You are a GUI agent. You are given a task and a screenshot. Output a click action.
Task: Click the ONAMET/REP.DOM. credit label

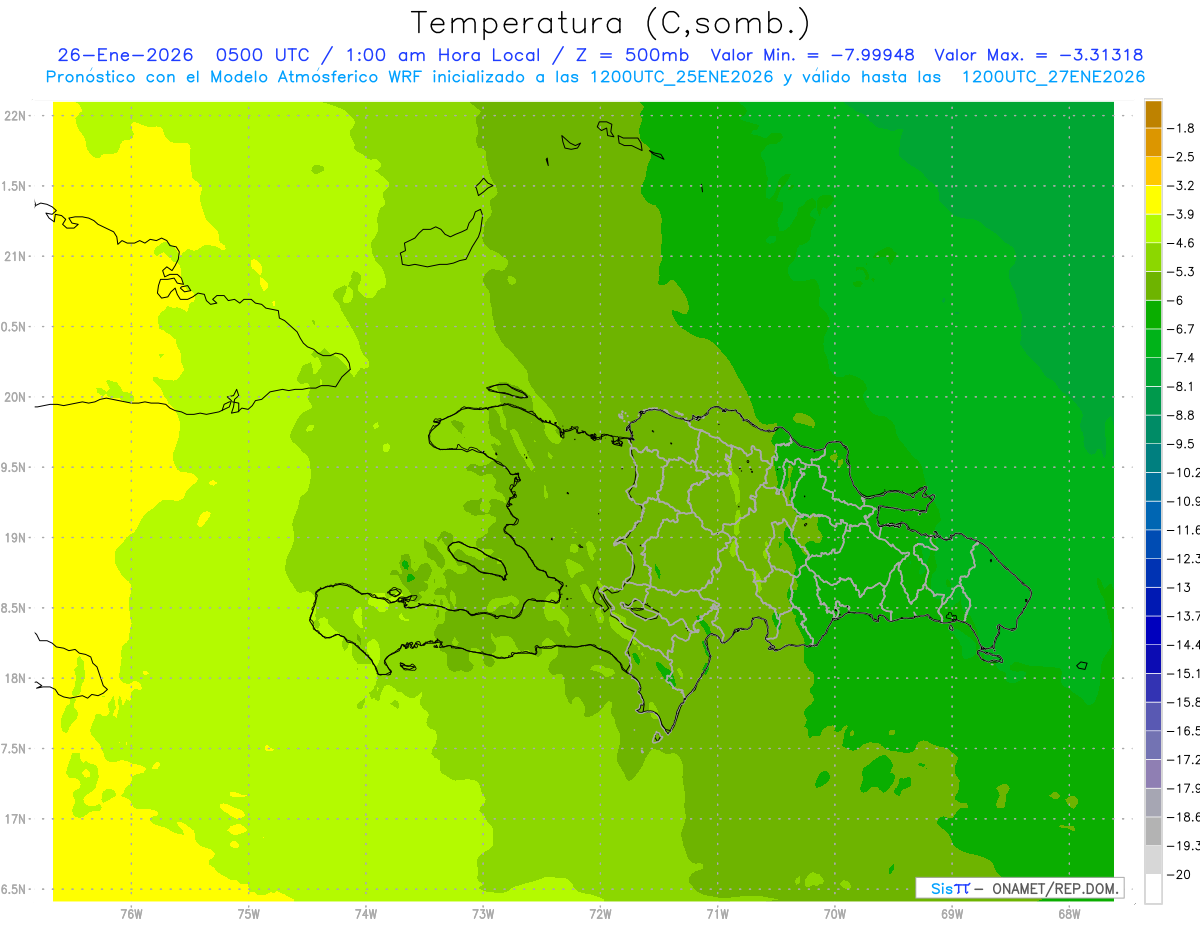1053,888
